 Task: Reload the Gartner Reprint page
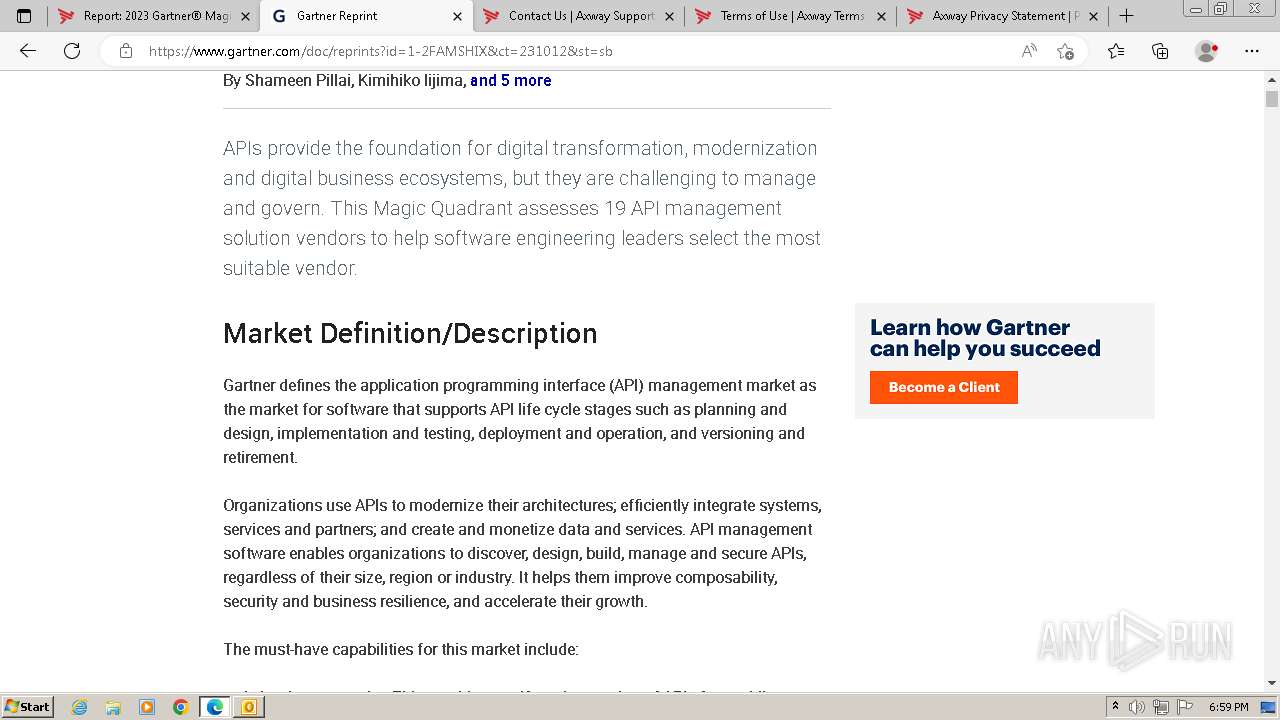tap(72, 51)
